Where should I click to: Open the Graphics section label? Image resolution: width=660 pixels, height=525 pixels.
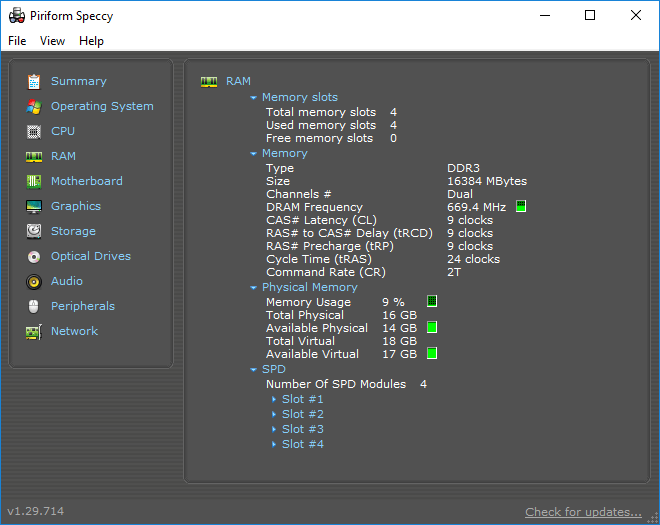76,206
